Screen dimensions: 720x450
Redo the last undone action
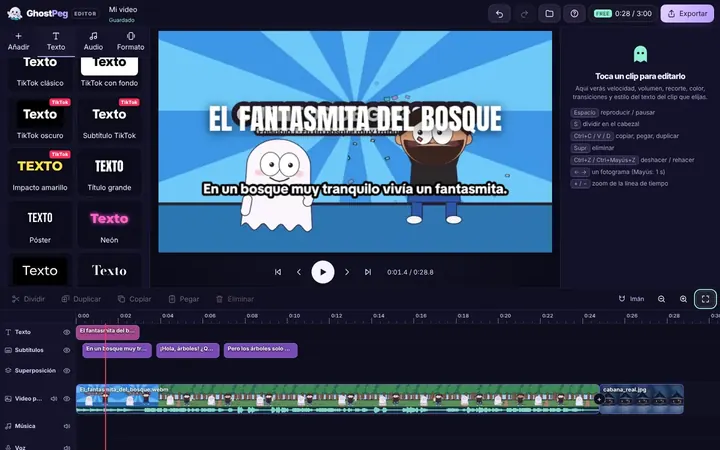(524, 14)
